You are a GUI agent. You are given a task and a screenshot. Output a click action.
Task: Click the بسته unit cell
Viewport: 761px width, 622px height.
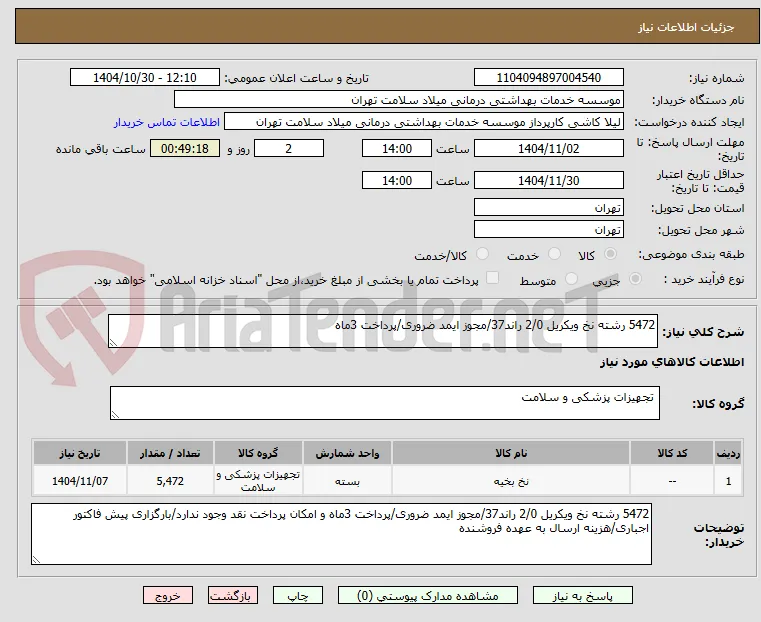(347, 481)
